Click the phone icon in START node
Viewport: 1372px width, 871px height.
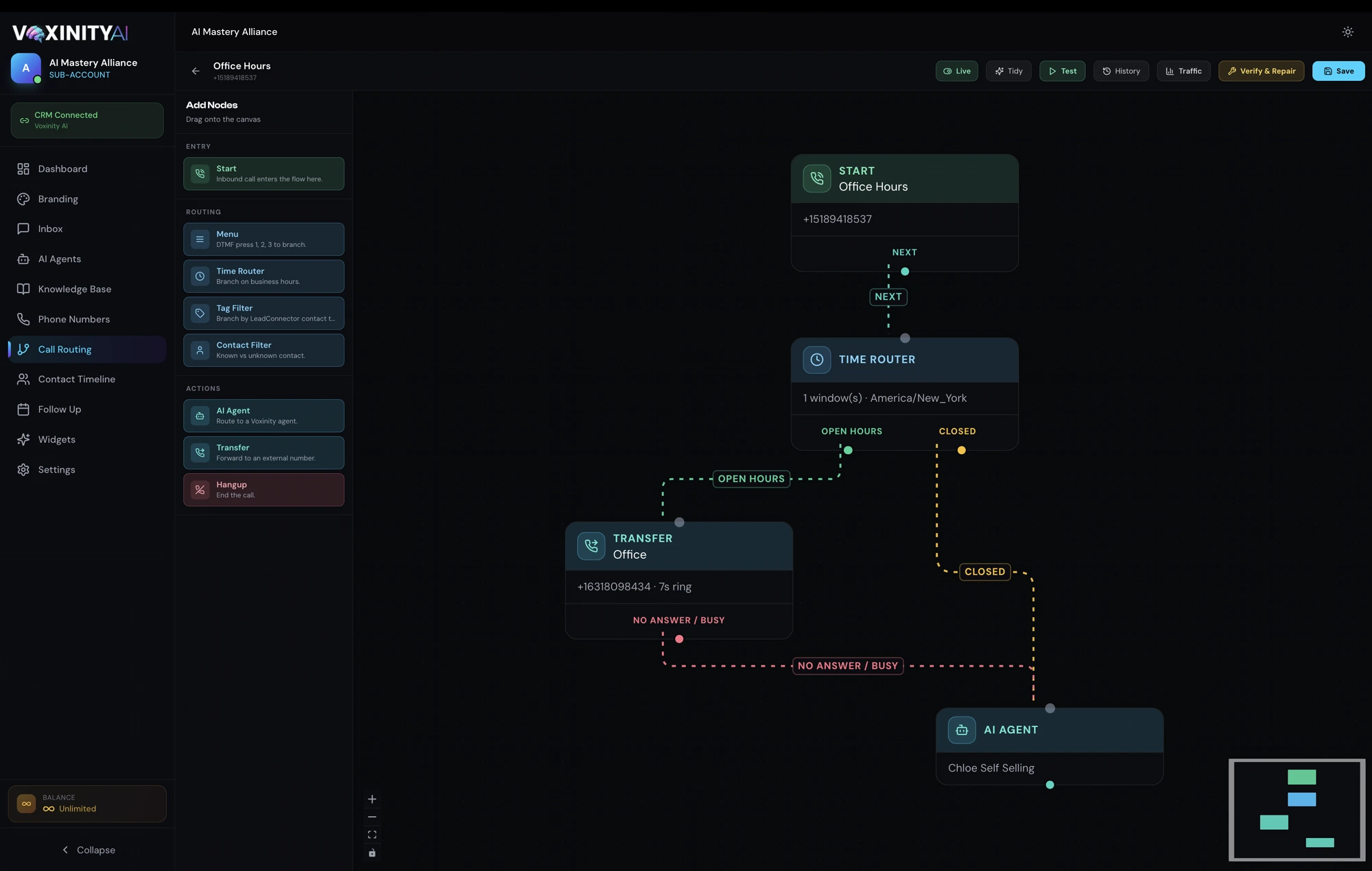click(x=816, y=178)
